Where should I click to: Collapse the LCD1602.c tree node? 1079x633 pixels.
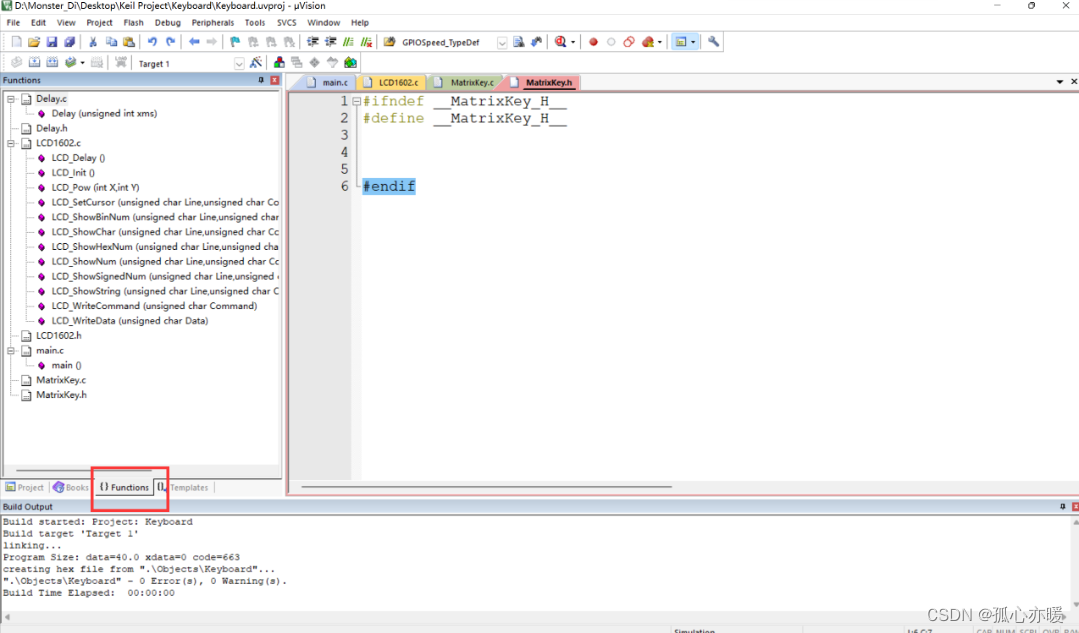[x=11, y=143]
